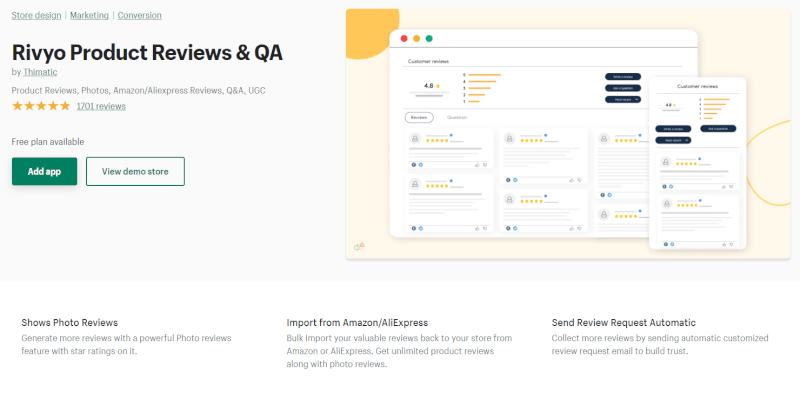The height and width of the screenshot is (405, 800).
Task: View the 1701 reviews link
Action: (x=101, y=106)
